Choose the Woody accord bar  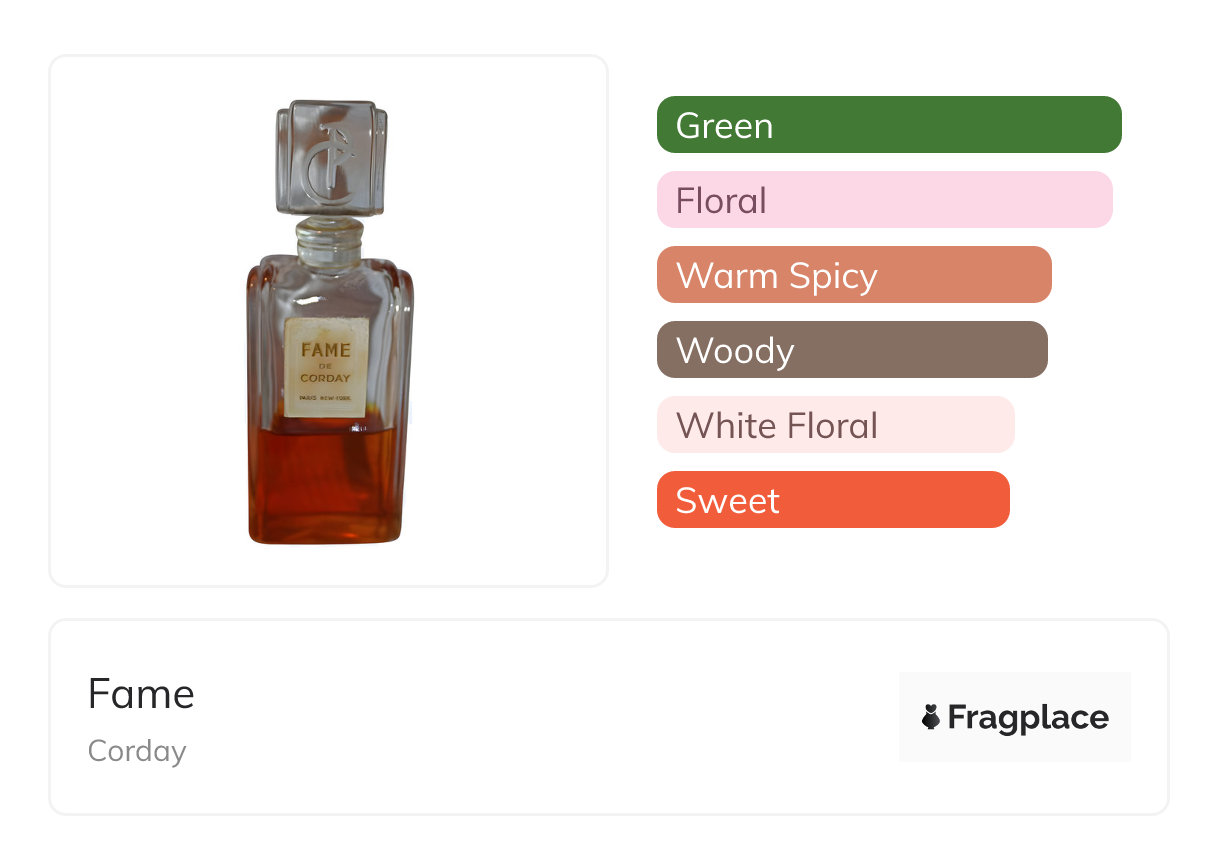(852, 350)
